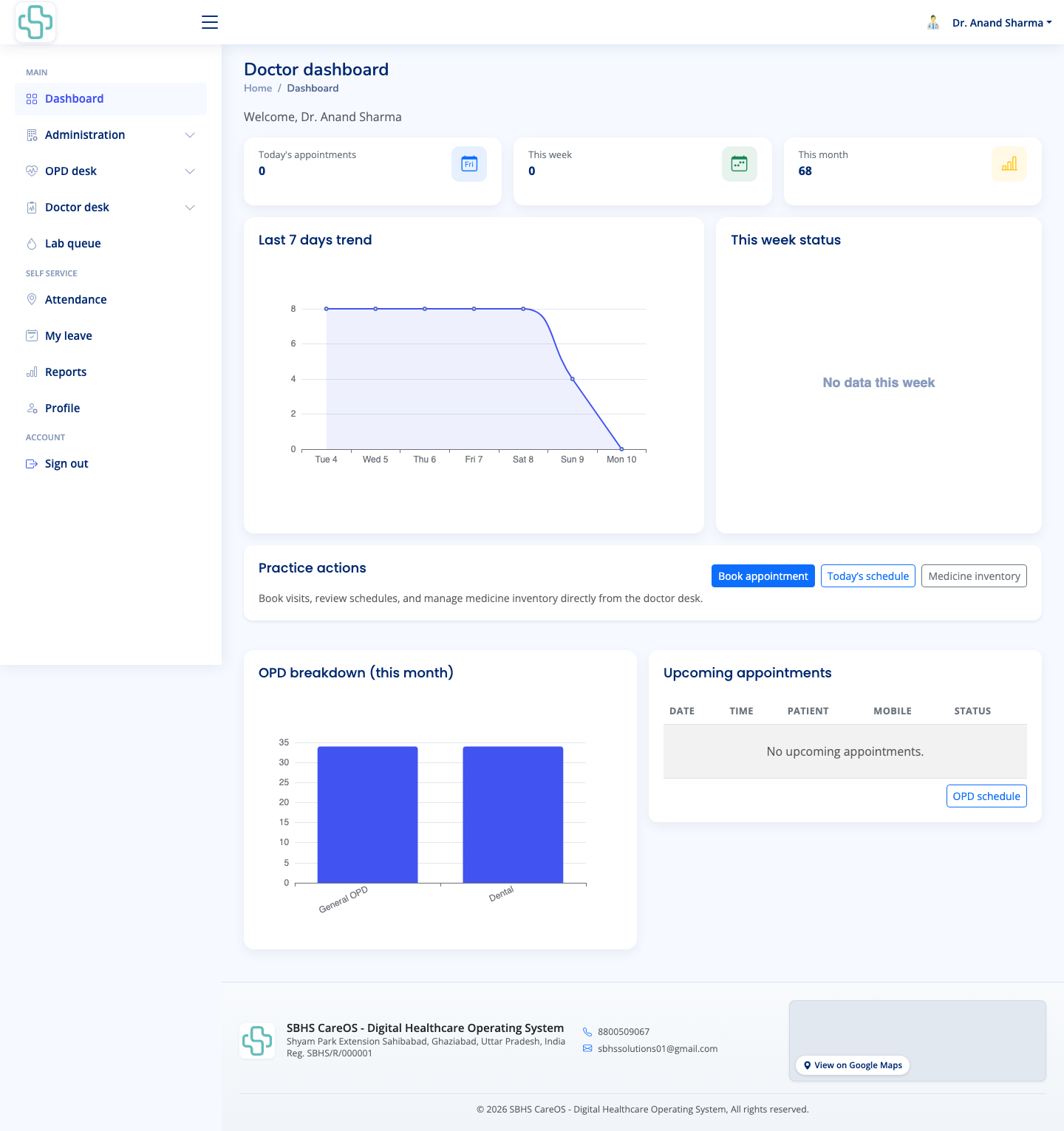Click the Lab queue droplet icon
The image size is (1064, 1131).
[32, 244]
